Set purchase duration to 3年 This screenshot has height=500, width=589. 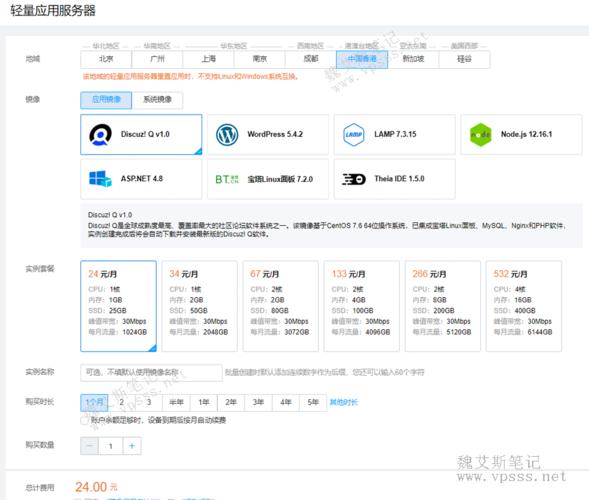pyautogui.click(x=258, y=403)
